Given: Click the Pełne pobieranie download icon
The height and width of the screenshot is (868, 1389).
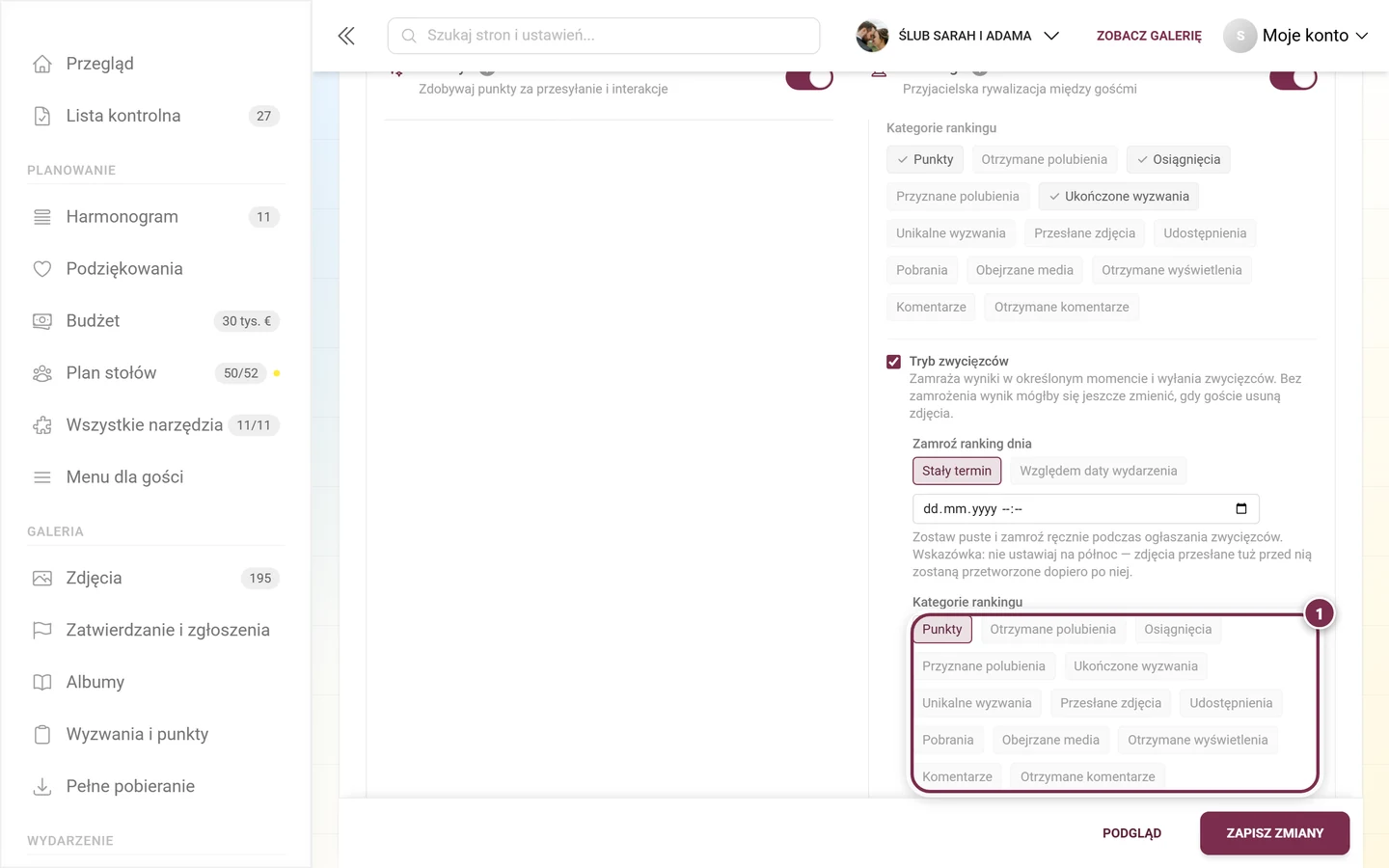Looking at the screenshot, I should click(42, 787).
